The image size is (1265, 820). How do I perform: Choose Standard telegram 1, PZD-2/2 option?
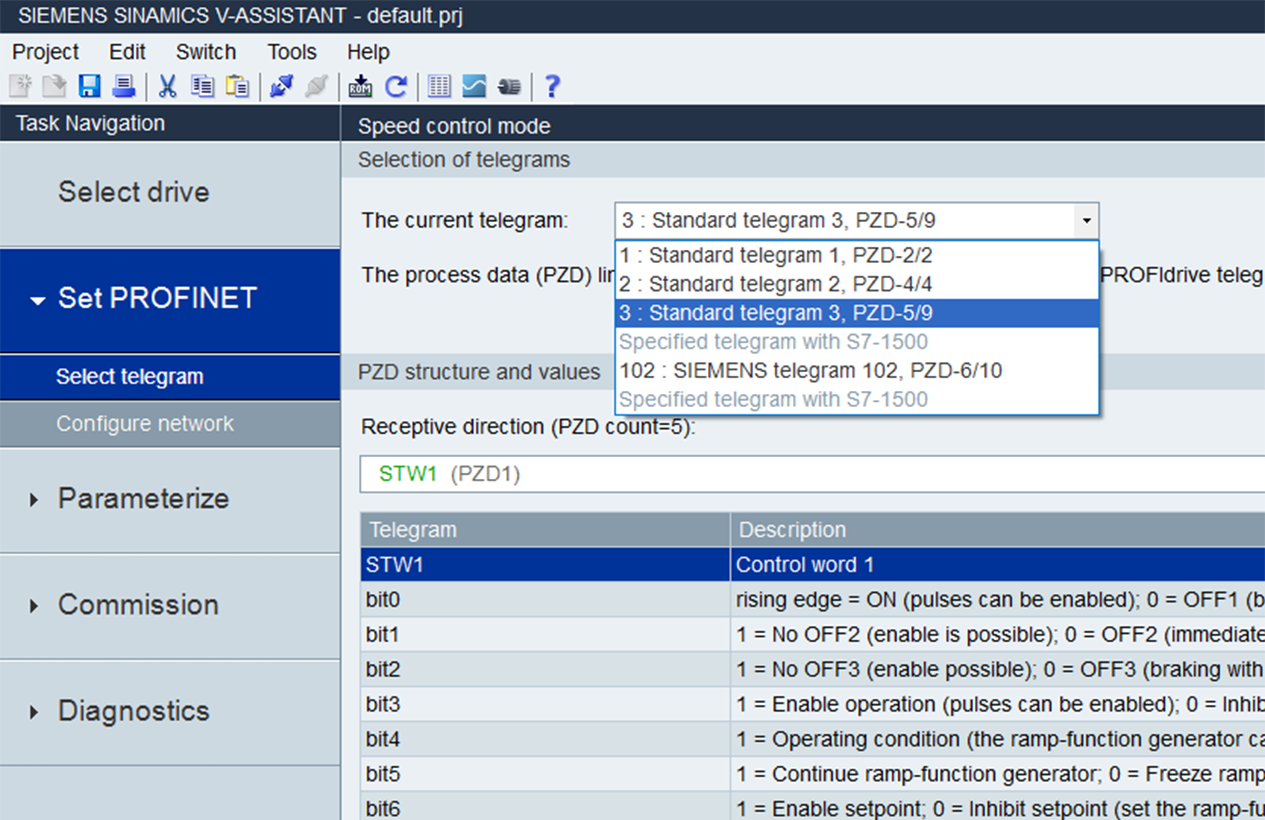coord(857,255)
